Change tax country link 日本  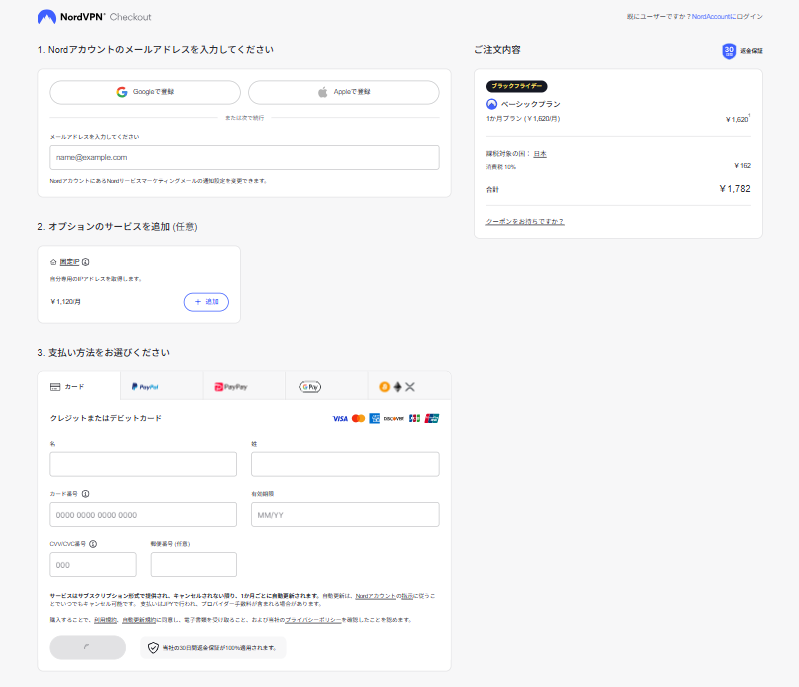(x=540, y=153)
